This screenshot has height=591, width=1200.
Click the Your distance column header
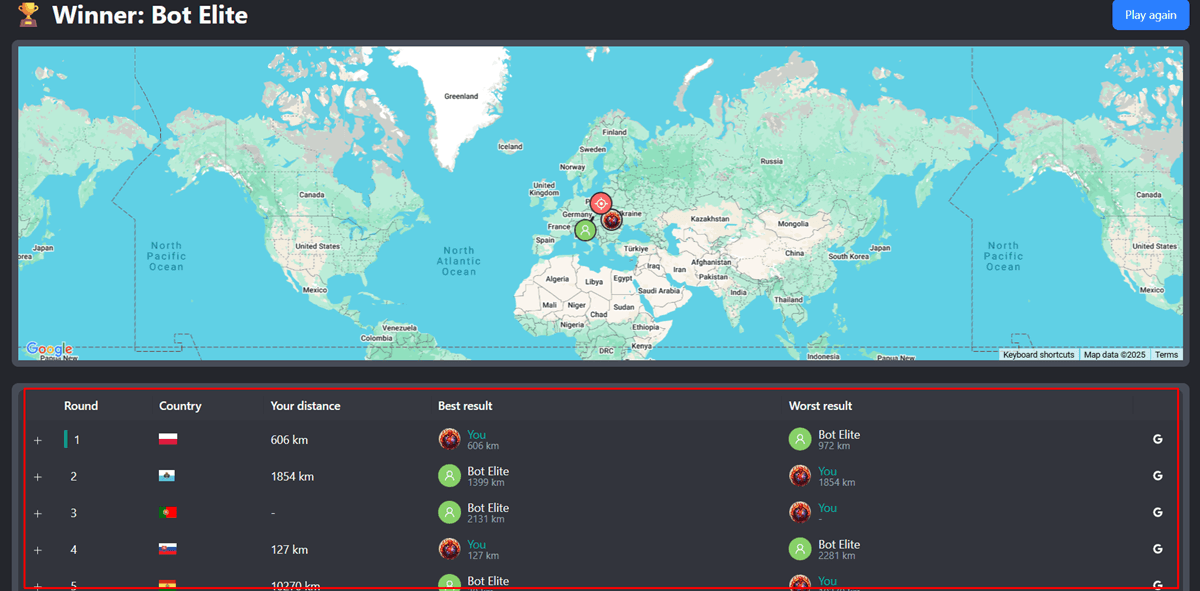tap(305, 406)
